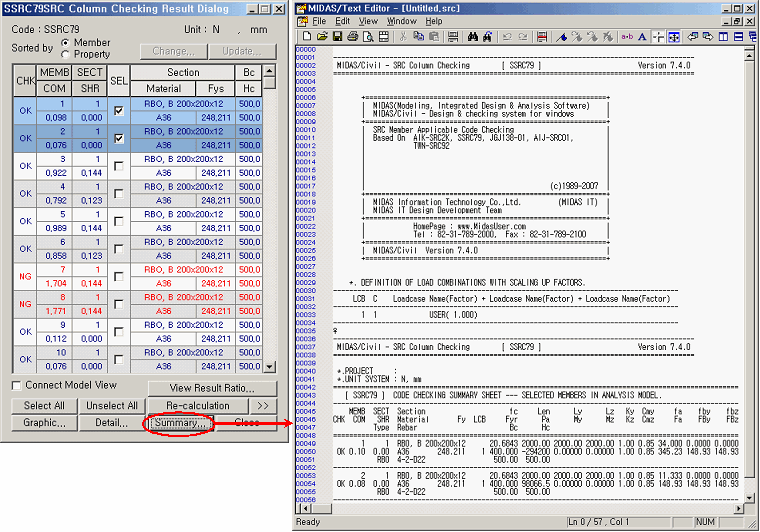
Task: Click the Find binoculars icon
Action: 471,37
